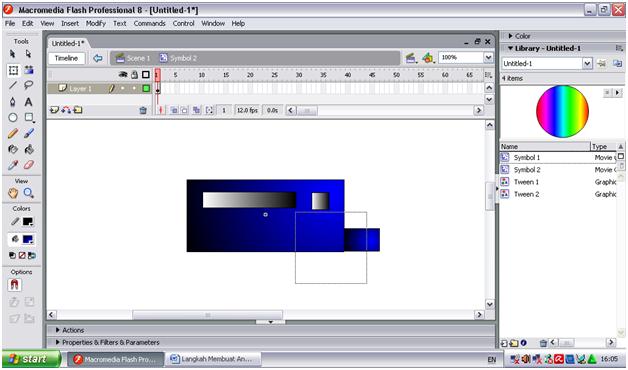Click the Insert Layer Folder icon
Screen dimensions: 628x370
click(x=78, y=110)
